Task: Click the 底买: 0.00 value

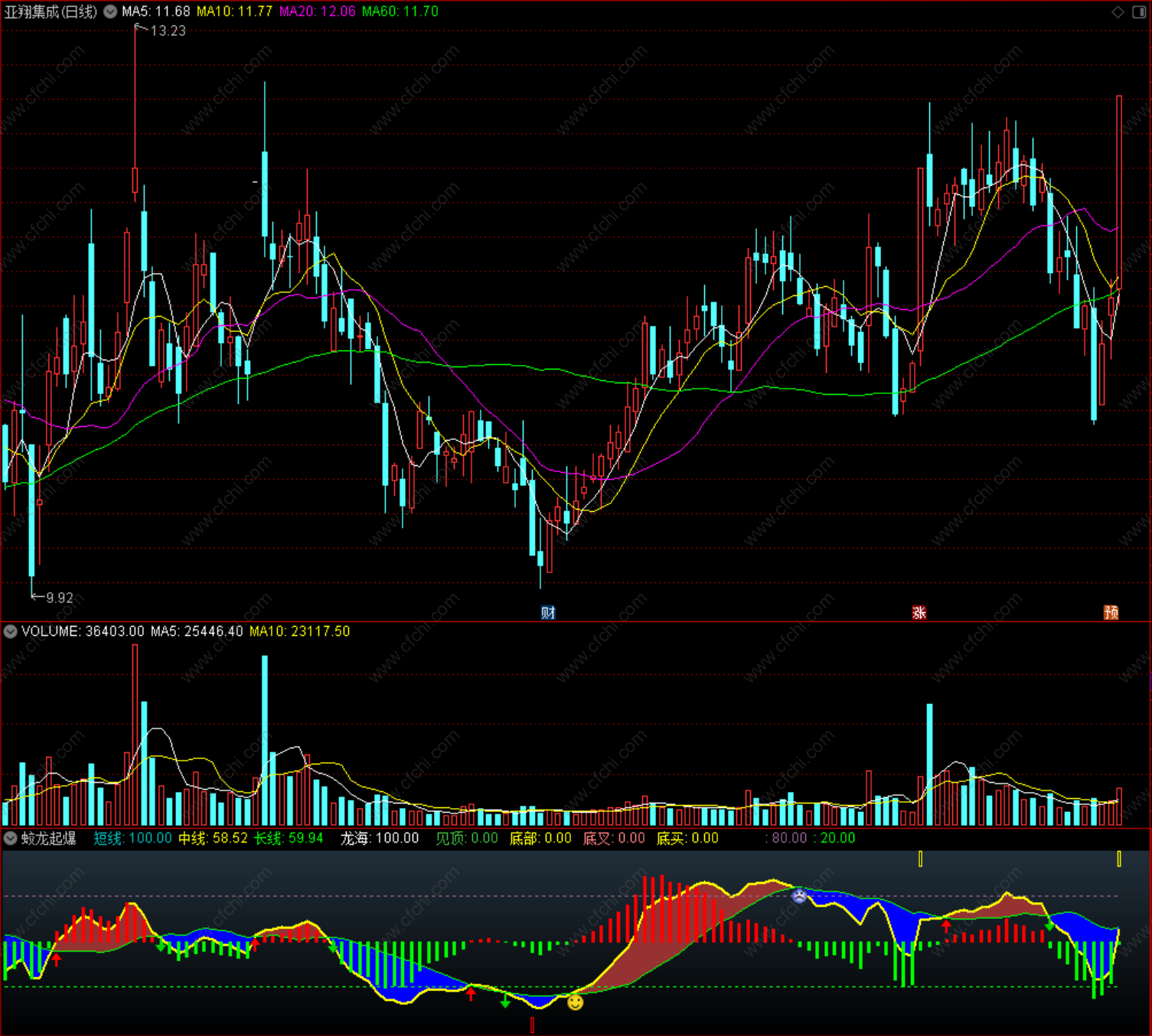Action: pos(687,838)
